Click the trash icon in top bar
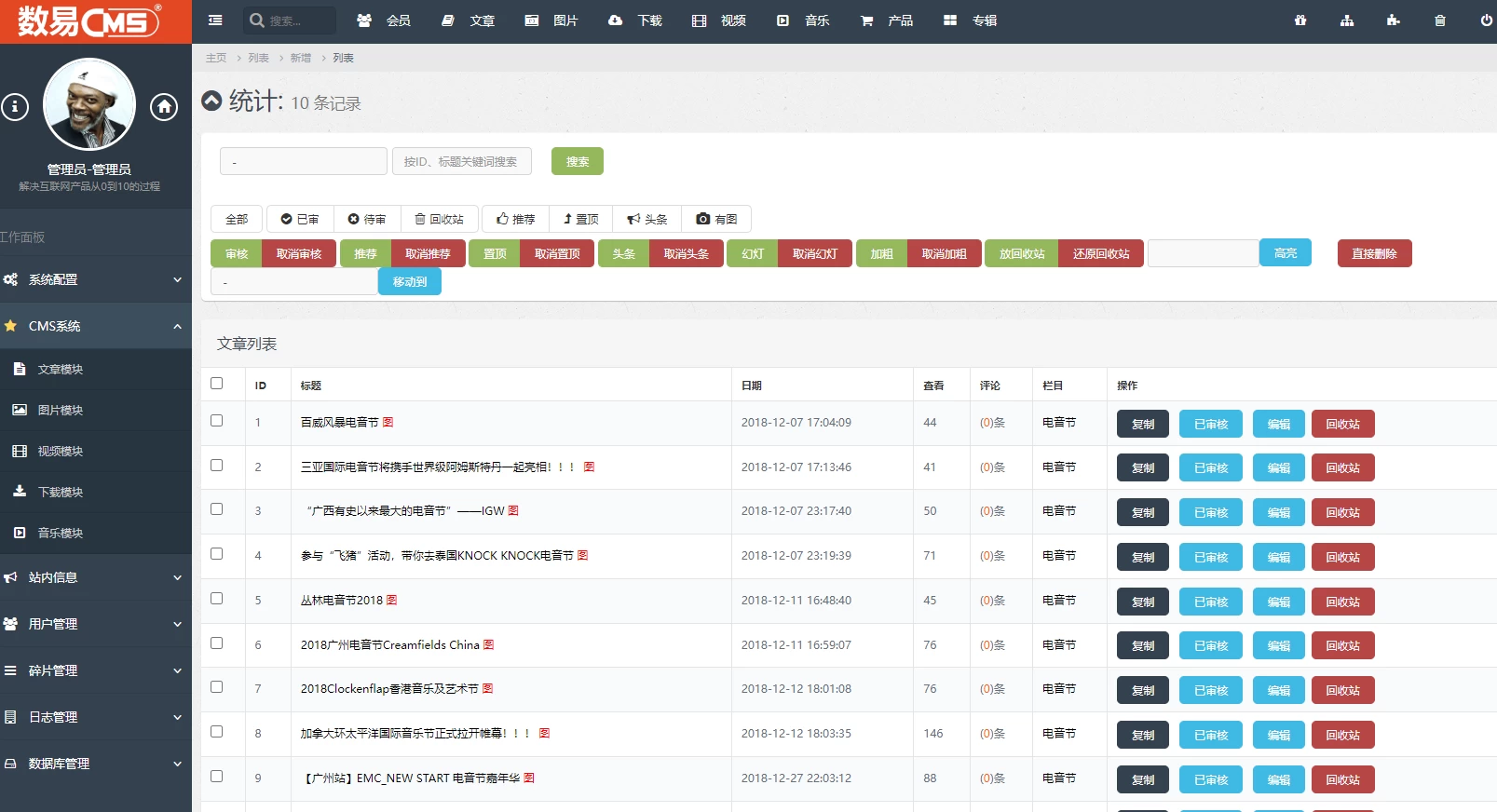 [1439, 20]
